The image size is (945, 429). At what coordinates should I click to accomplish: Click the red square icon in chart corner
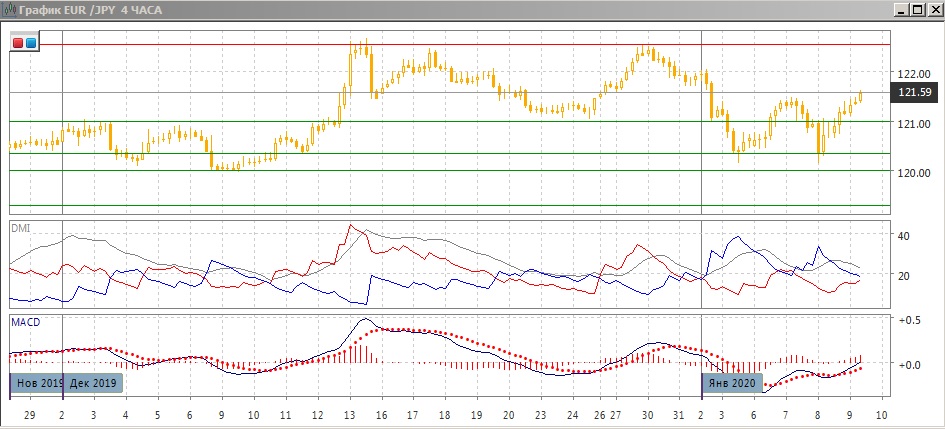click(18, 43)
